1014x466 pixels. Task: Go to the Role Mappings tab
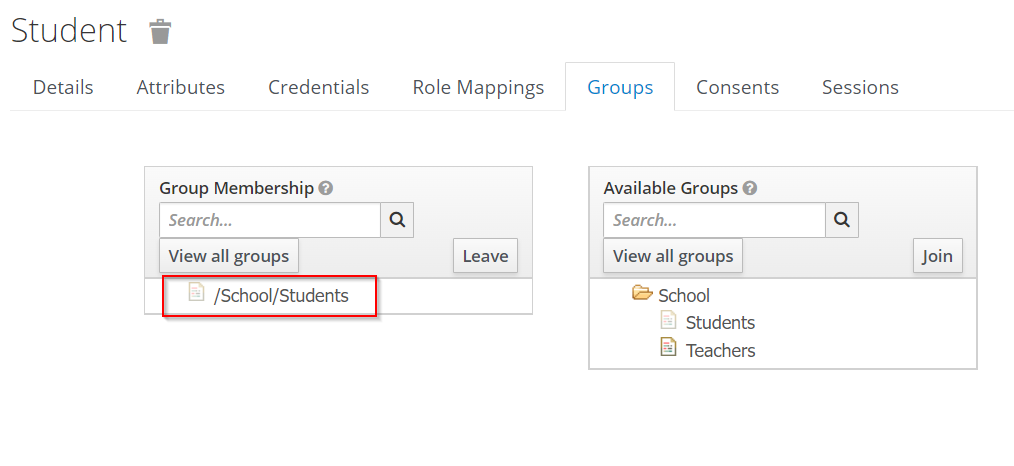tap(478, 87)
